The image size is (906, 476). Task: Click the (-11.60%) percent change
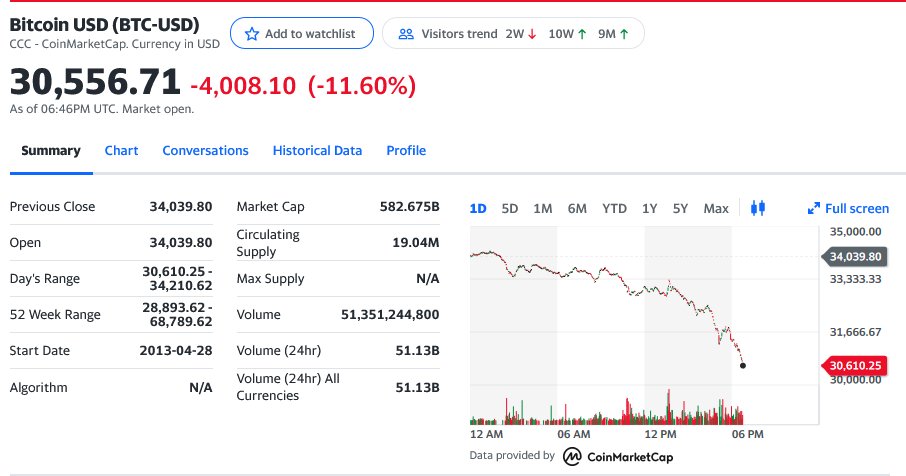(x=362, y=85)
